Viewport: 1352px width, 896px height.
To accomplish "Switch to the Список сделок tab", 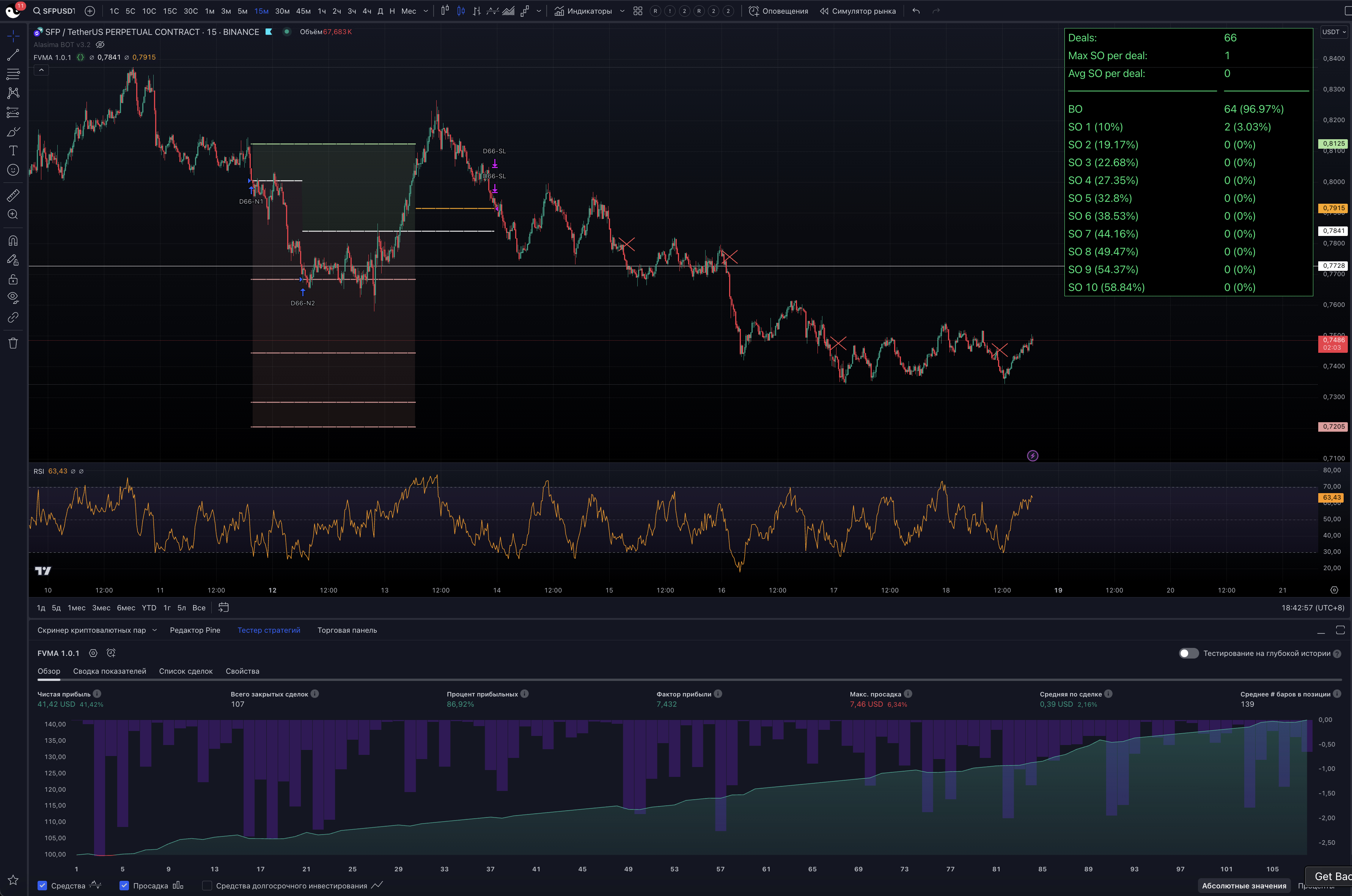I will pyautogui.click(x=186, y=671).
